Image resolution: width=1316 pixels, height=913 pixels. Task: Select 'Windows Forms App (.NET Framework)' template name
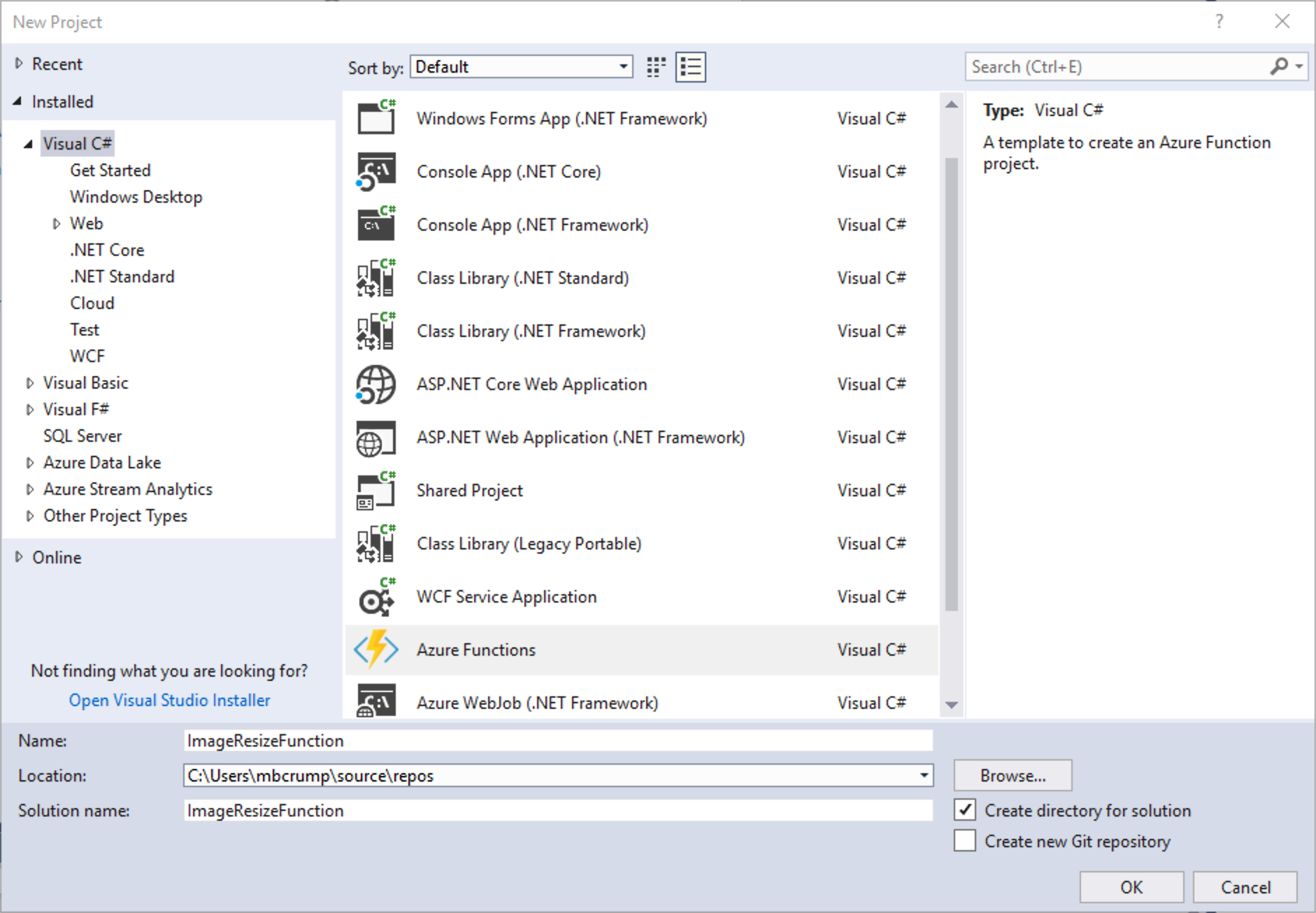coord(562,118)
